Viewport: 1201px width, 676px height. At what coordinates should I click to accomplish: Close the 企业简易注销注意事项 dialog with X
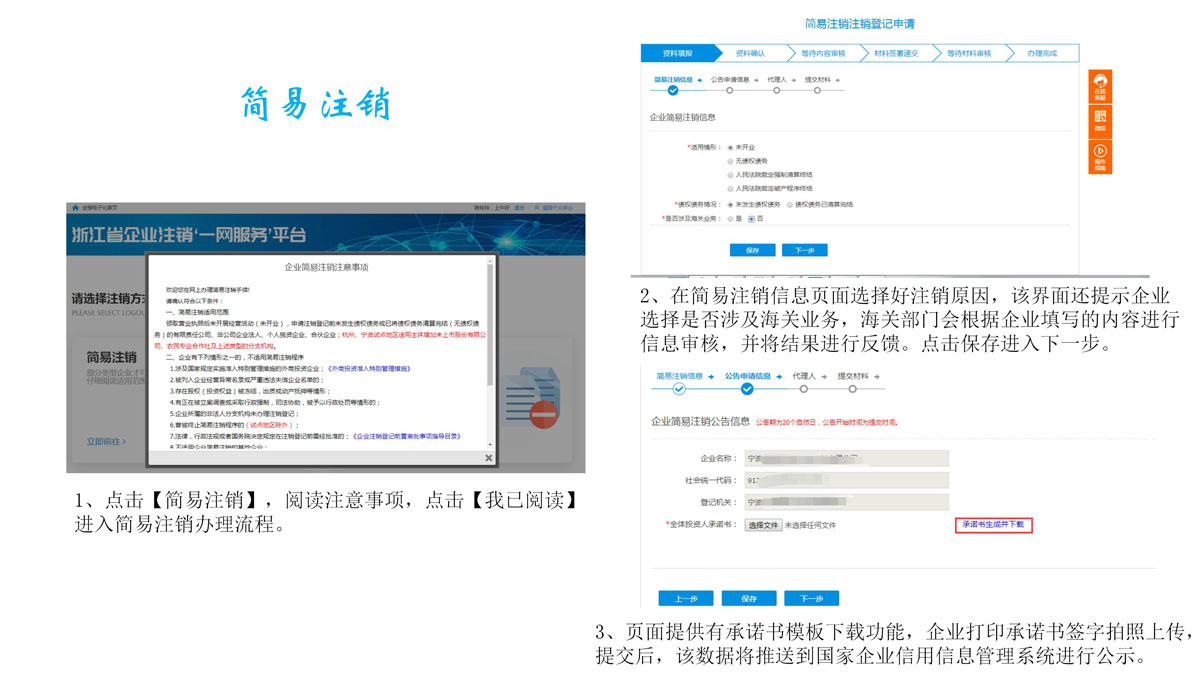pyautogui.click(x=489, y=457)
